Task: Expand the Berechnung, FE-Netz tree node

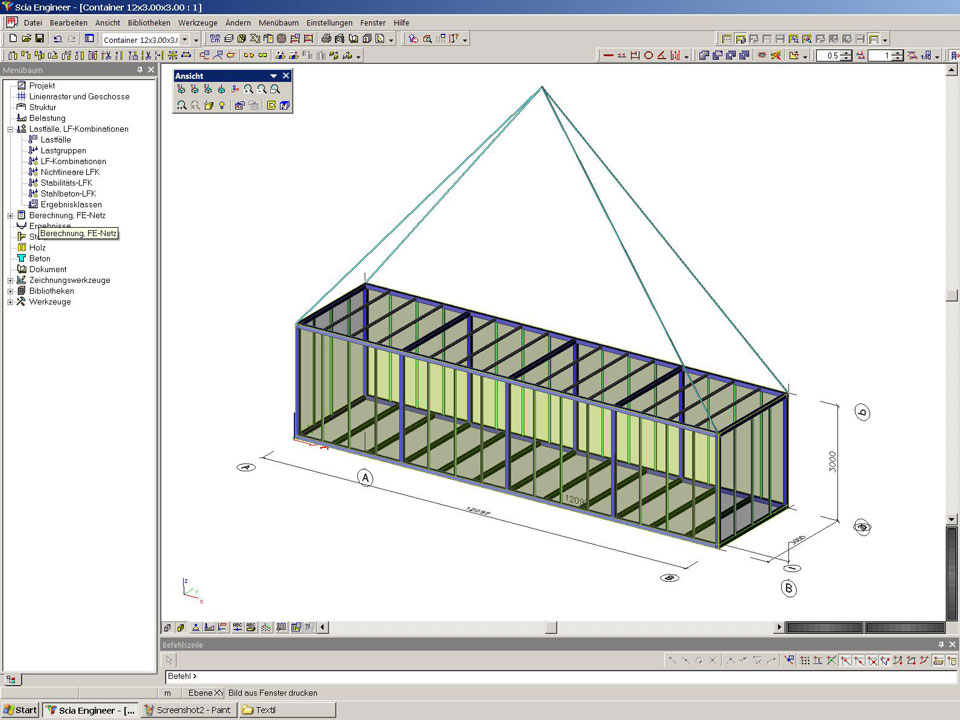Action: [x=10, y=215]
